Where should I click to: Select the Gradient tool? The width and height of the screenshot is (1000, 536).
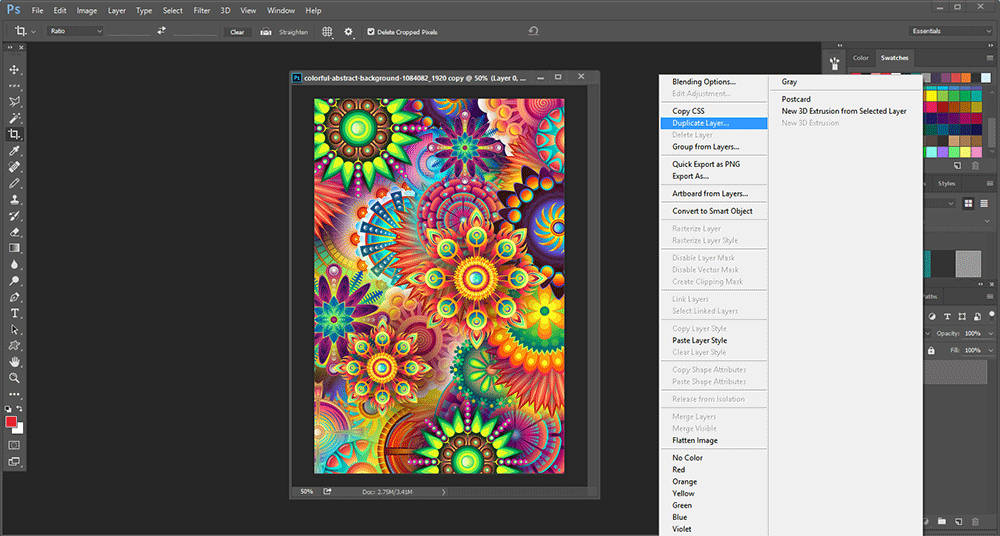click(14, 248)
